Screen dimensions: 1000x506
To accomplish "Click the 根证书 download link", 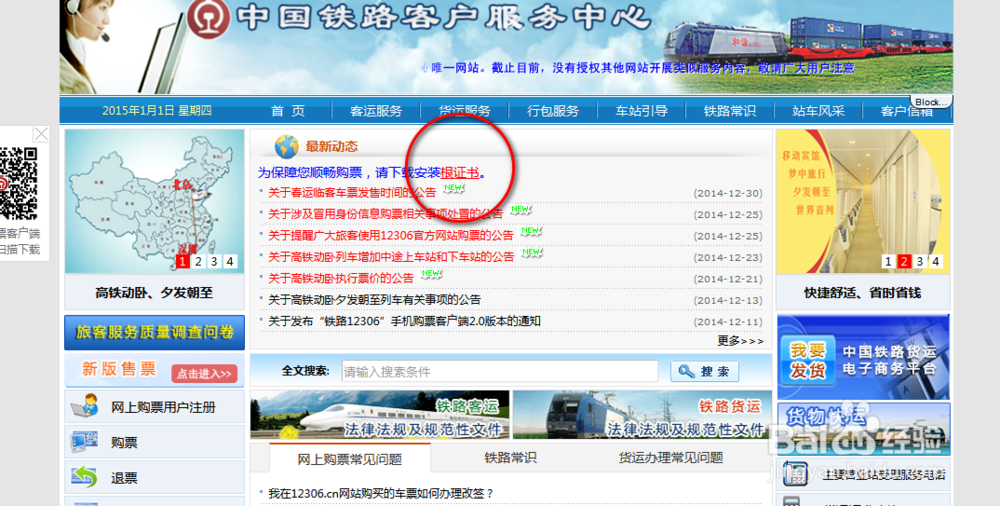I will 460,172.
